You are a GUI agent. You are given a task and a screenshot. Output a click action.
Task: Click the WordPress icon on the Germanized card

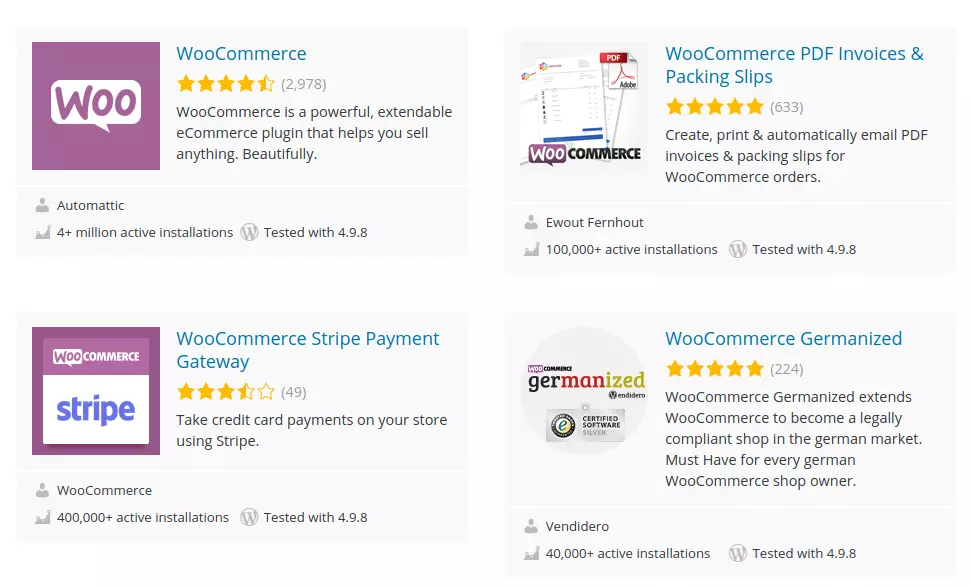738,553
